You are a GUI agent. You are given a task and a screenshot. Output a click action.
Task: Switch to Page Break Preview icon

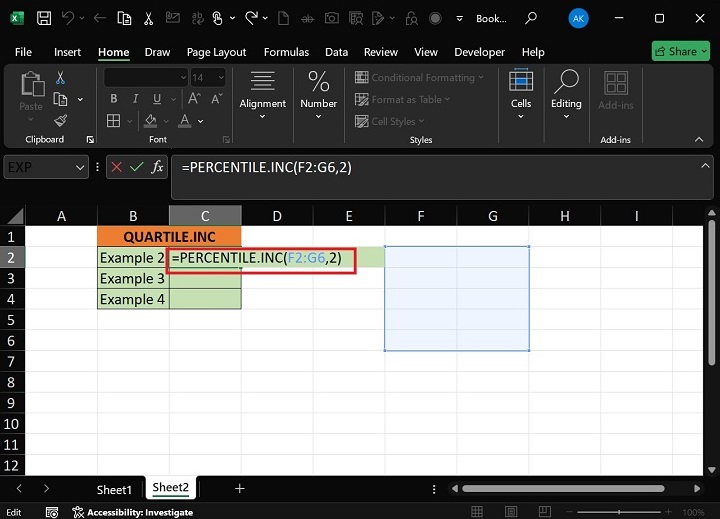[x=545, y=512]
